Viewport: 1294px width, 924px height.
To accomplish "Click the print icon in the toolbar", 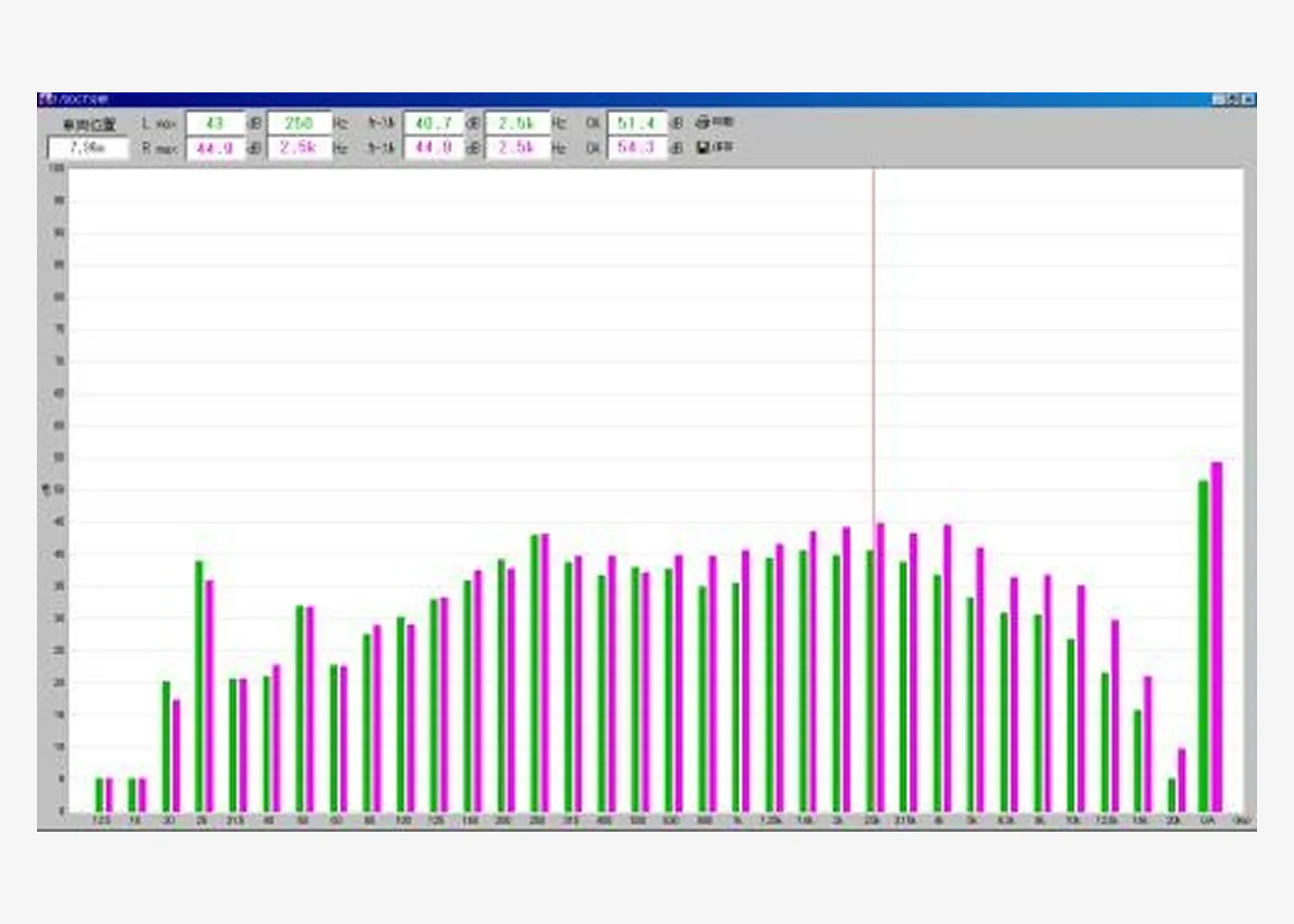I will 703,122.
